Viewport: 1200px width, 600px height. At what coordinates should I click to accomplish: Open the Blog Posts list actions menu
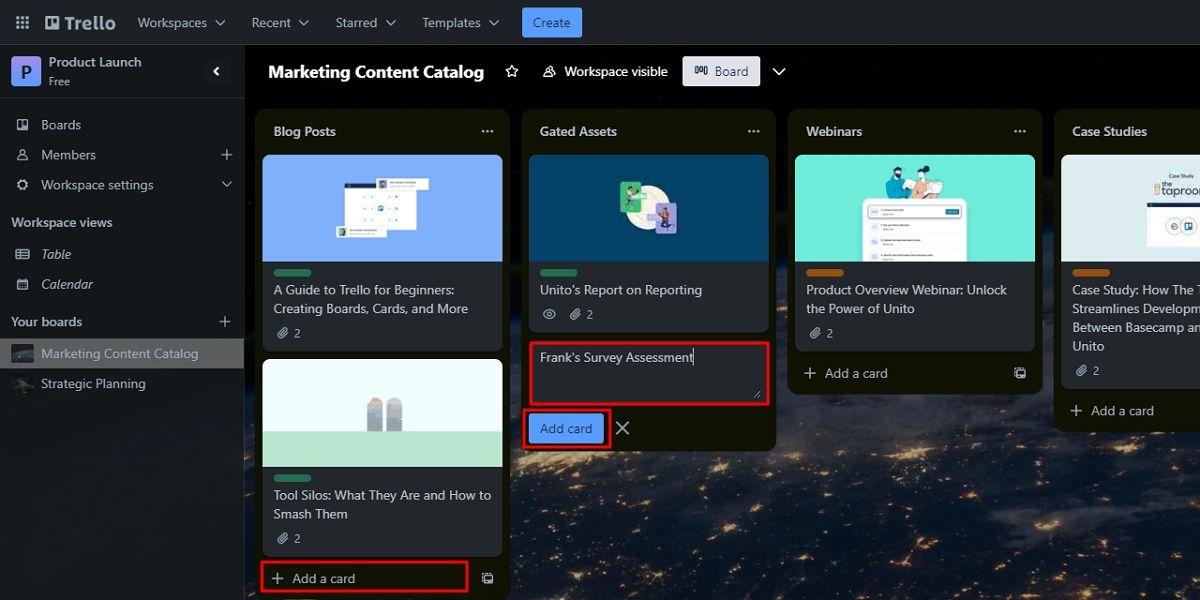point(487,131)
